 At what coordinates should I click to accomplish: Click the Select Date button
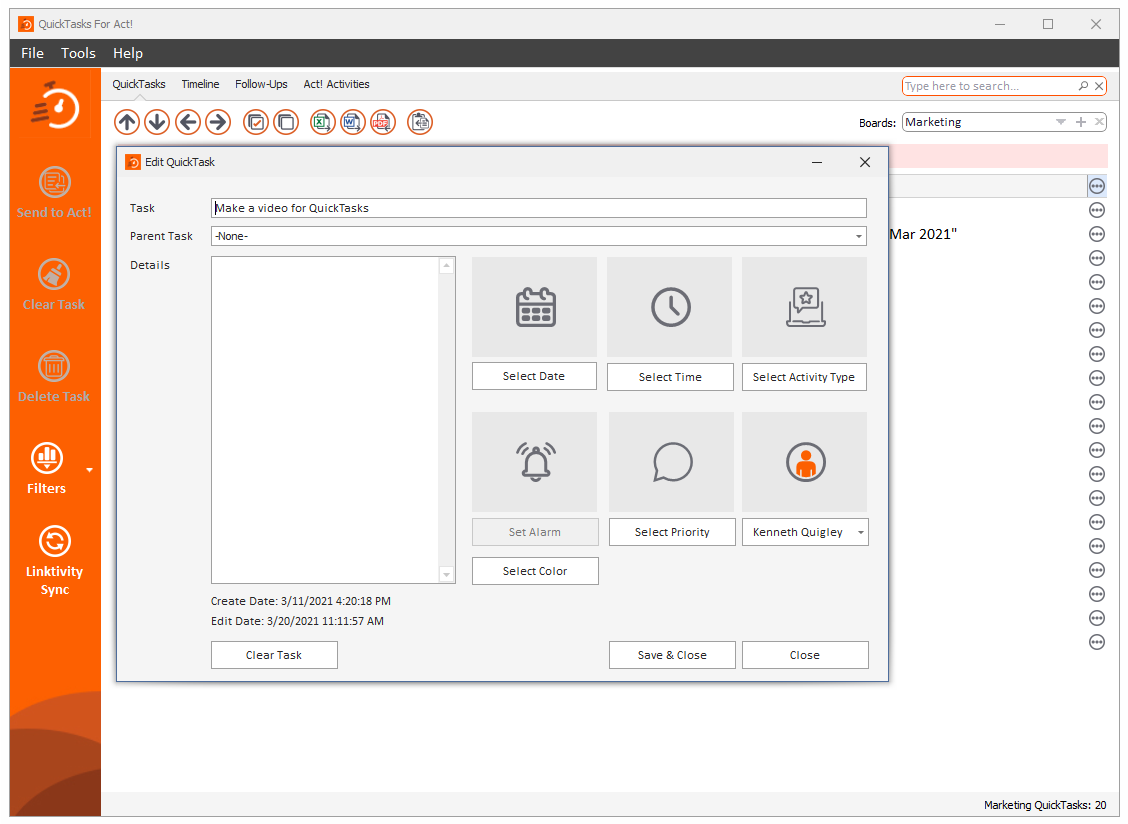tap(535, 376)
